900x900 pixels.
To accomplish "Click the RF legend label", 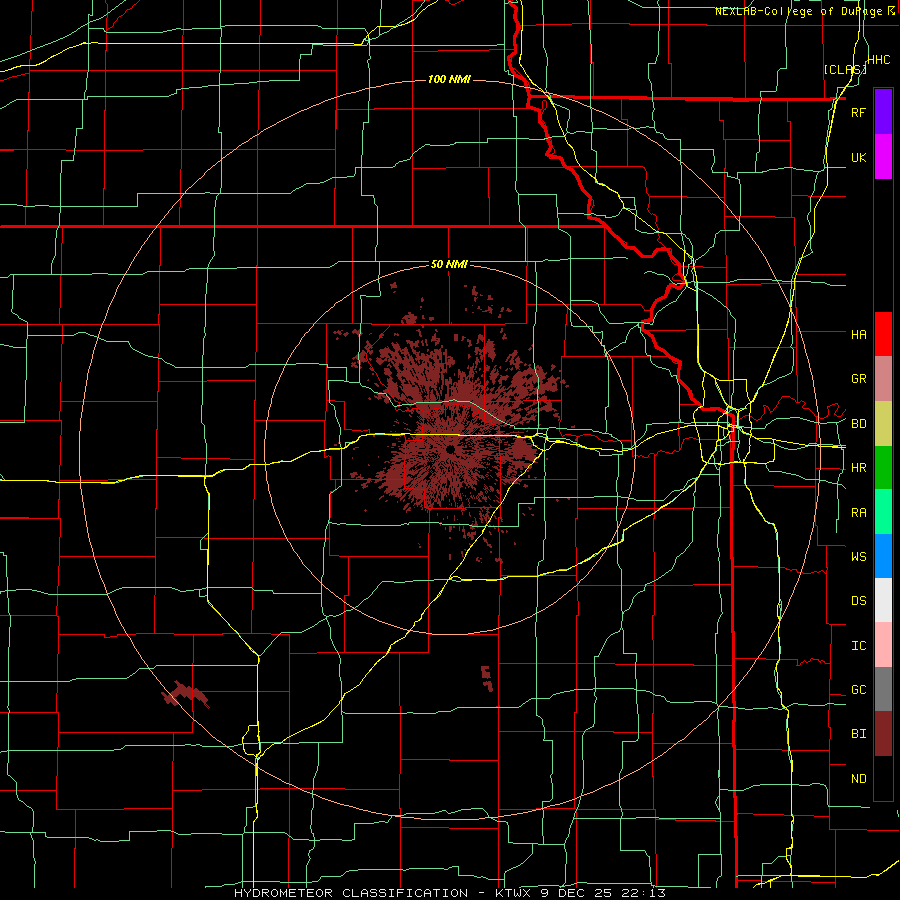I will tap(858, 112).
